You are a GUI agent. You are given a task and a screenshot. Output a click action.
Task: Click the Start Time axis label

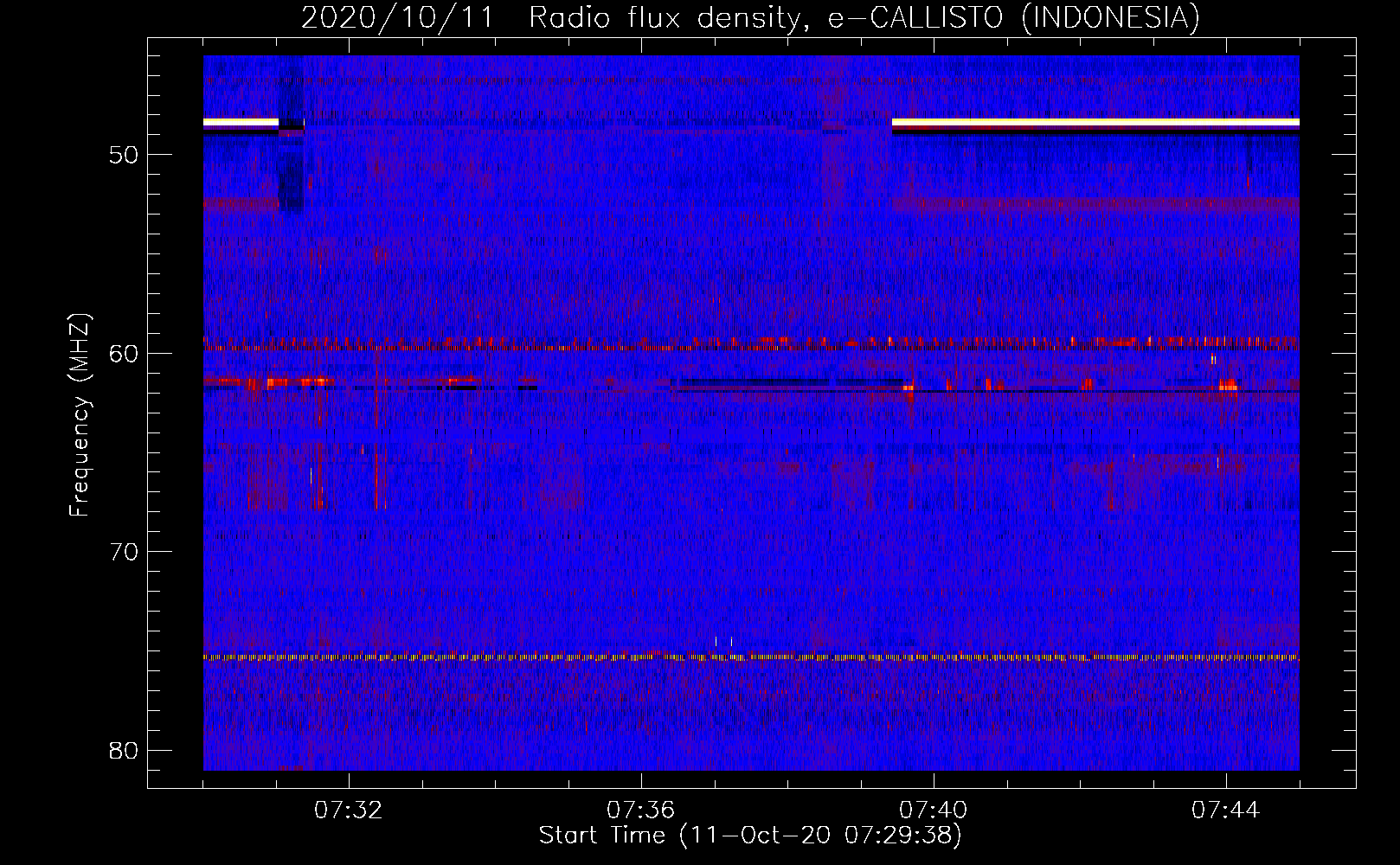coord(750,835)
